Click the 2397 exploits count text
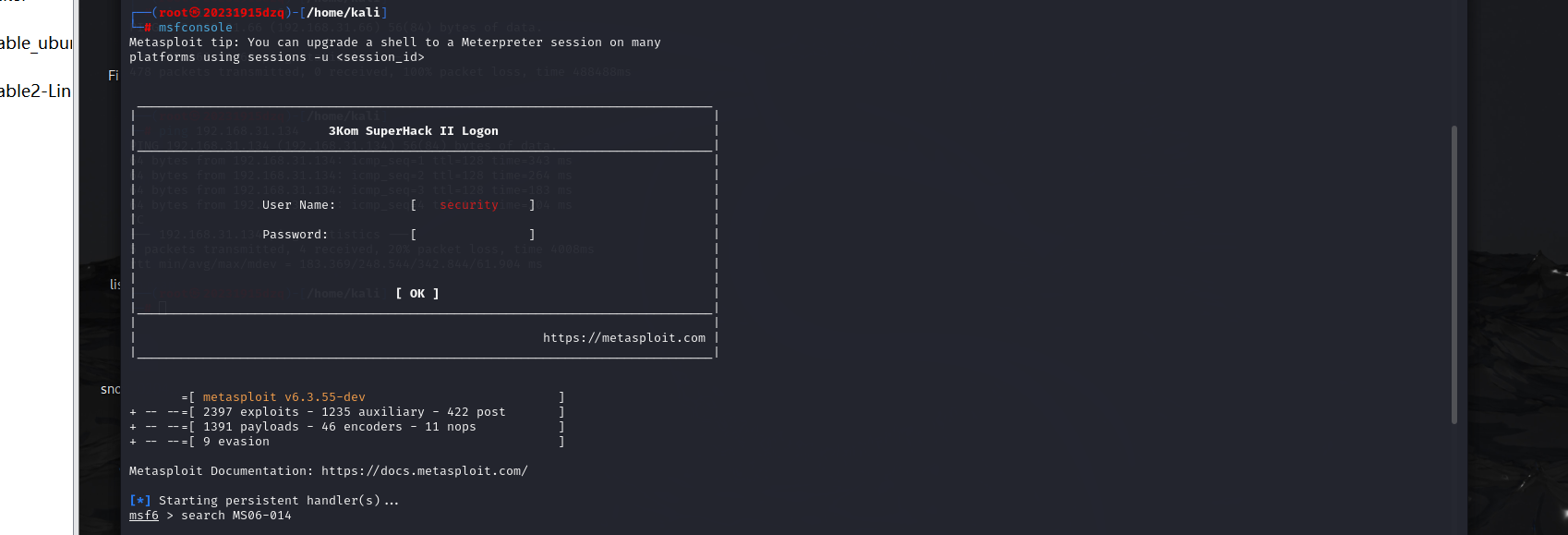The image size is (1568, 535). pos(250,412)
